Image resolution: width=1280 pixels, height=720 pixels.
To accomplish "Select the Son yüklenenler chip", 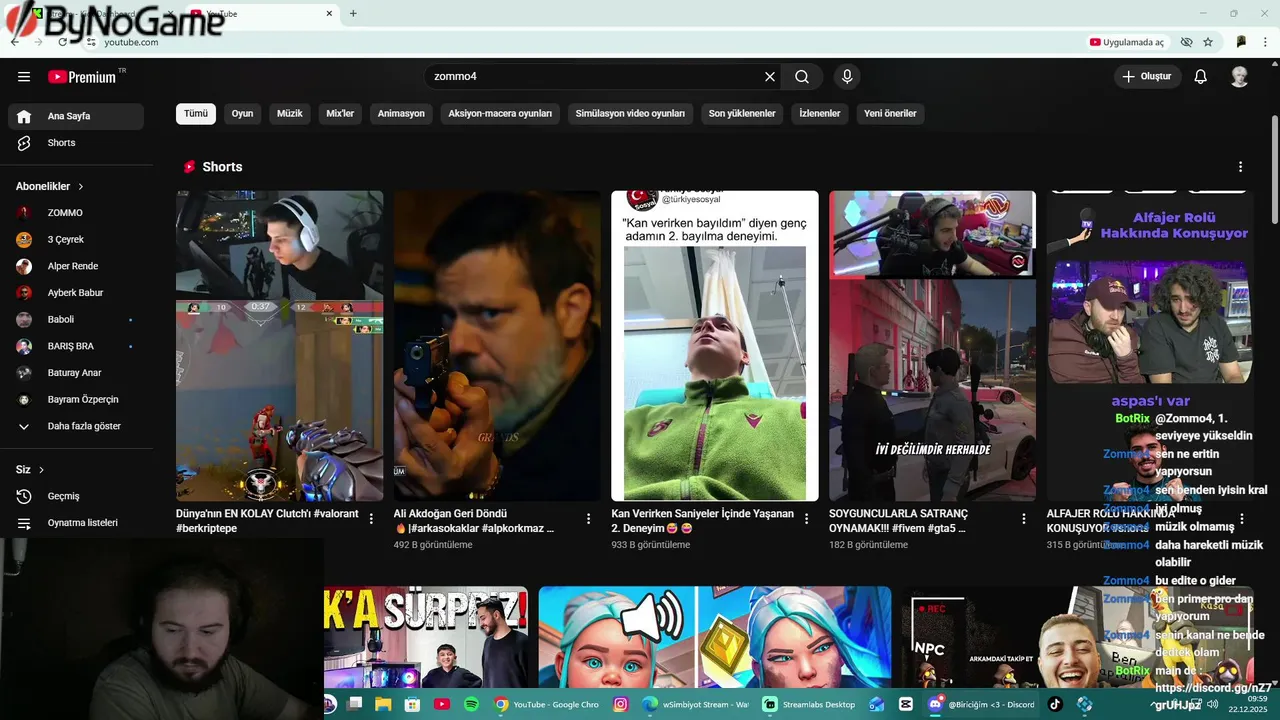I will point(742,114).
